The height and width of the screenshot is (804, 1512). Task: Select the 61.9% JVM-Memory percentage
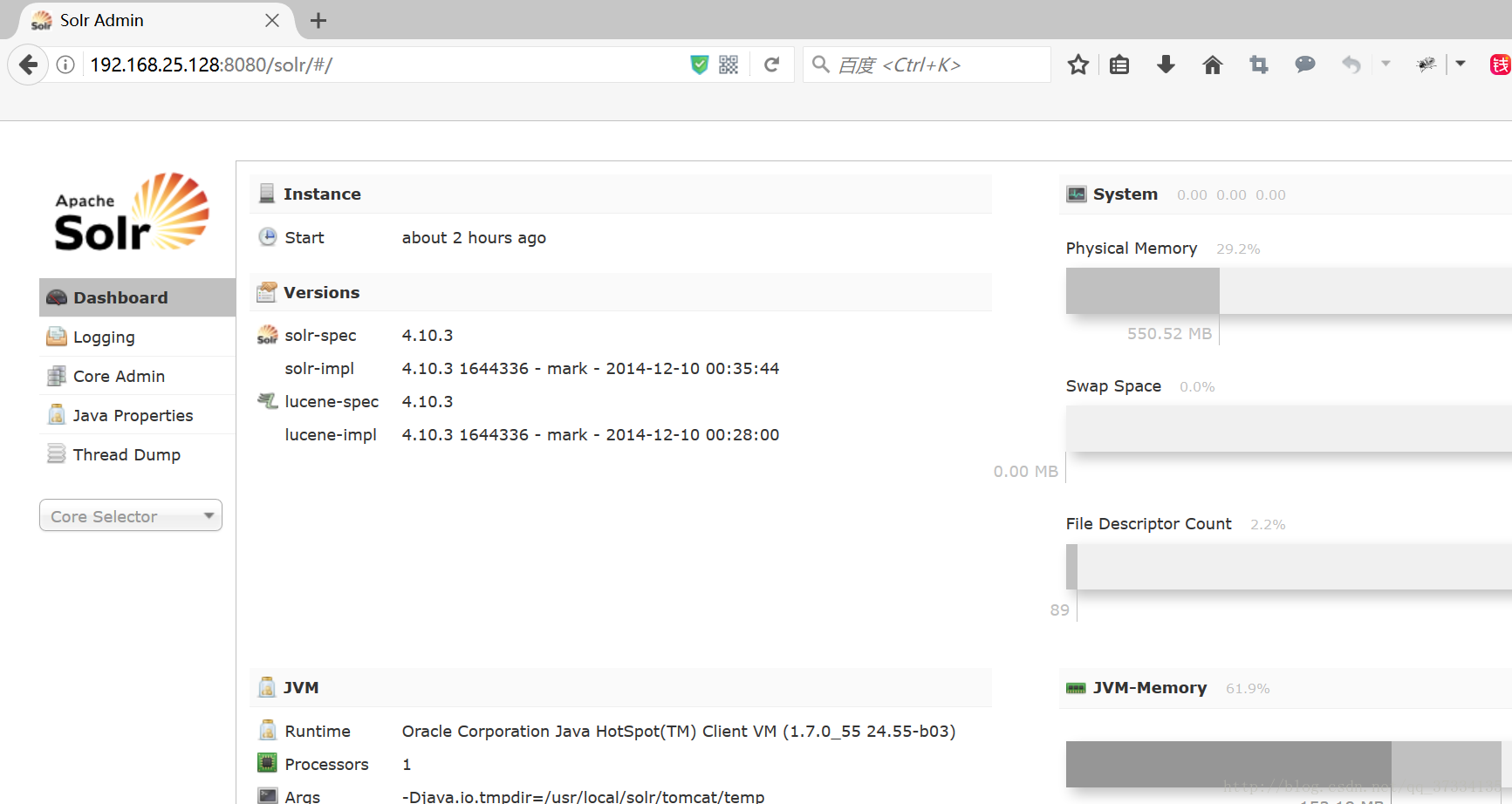(1248, 688)
